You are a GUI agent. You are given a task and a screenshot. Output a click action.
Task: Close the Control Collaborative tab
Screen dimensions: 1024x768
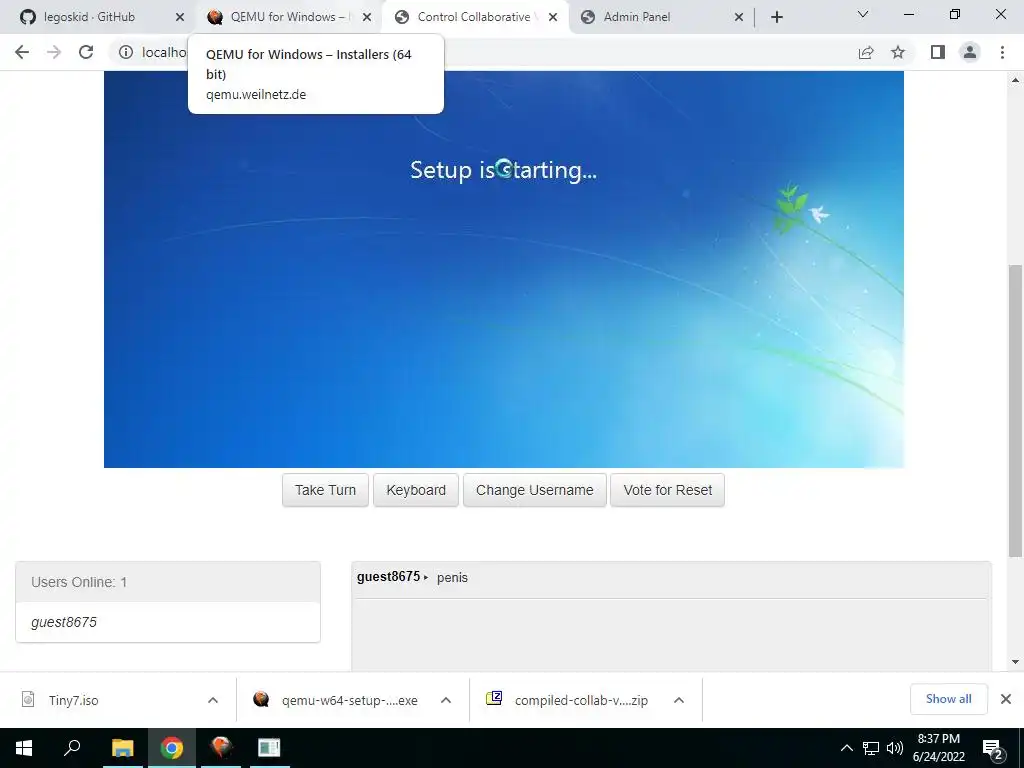point(553,18)
